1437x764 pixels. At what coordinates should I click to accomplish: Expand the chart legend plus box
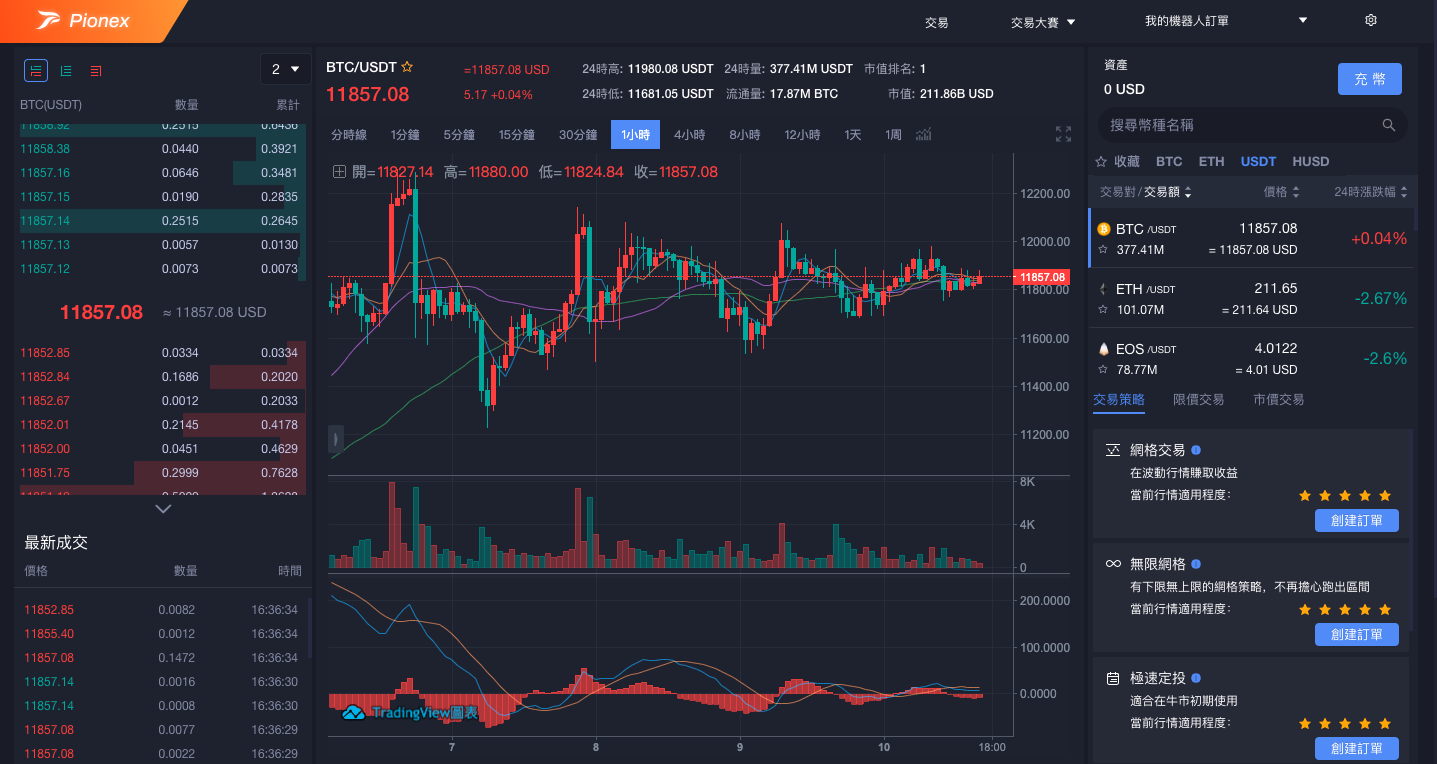[340, 172]
